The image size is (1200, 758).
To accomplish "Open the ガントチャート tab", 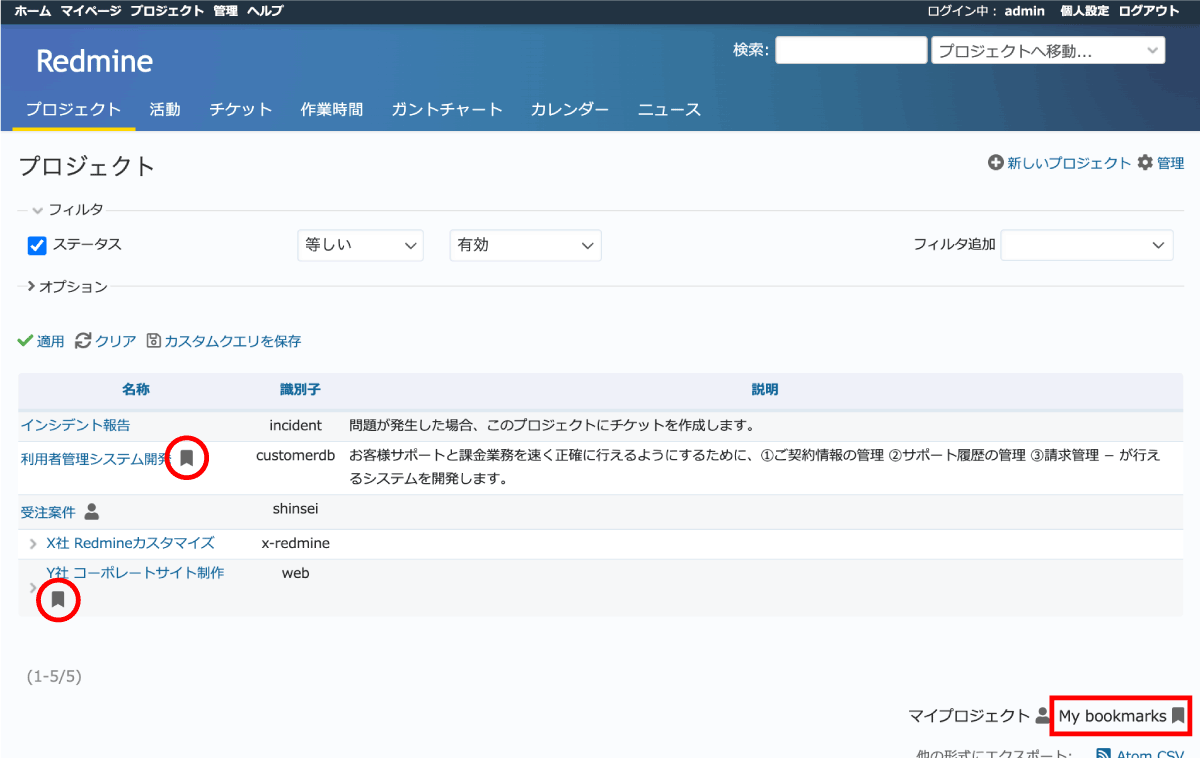I will [446, 110].
